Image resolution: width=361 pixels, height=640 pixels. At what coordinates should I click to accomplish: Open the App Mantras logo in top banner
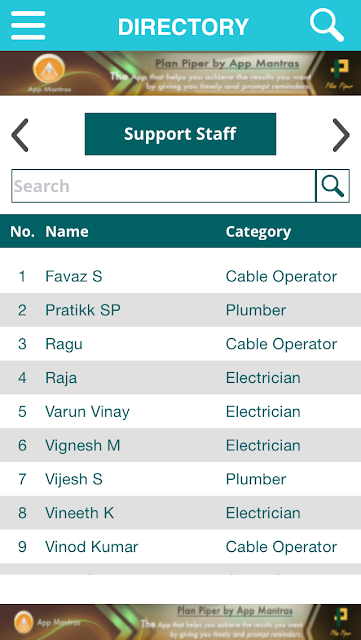[49, 73]
